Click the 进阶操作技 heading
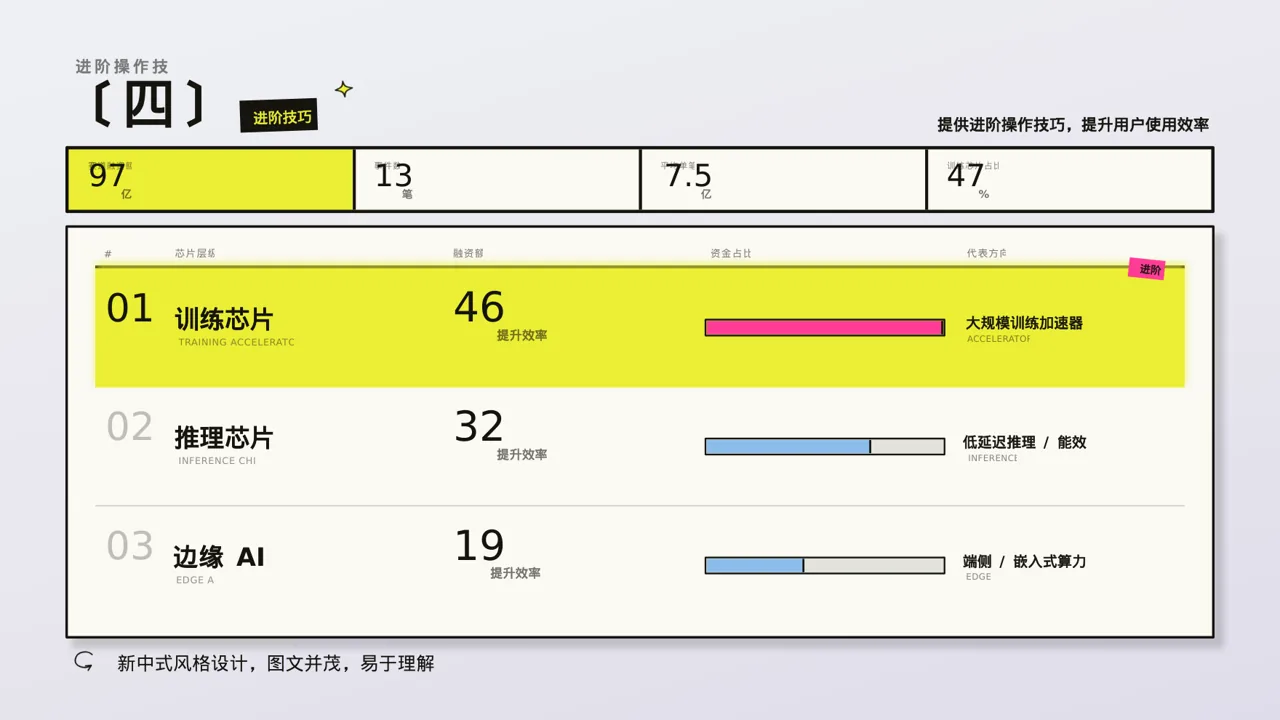Viewport: 1280px width, 720px height. coord(122,66)
